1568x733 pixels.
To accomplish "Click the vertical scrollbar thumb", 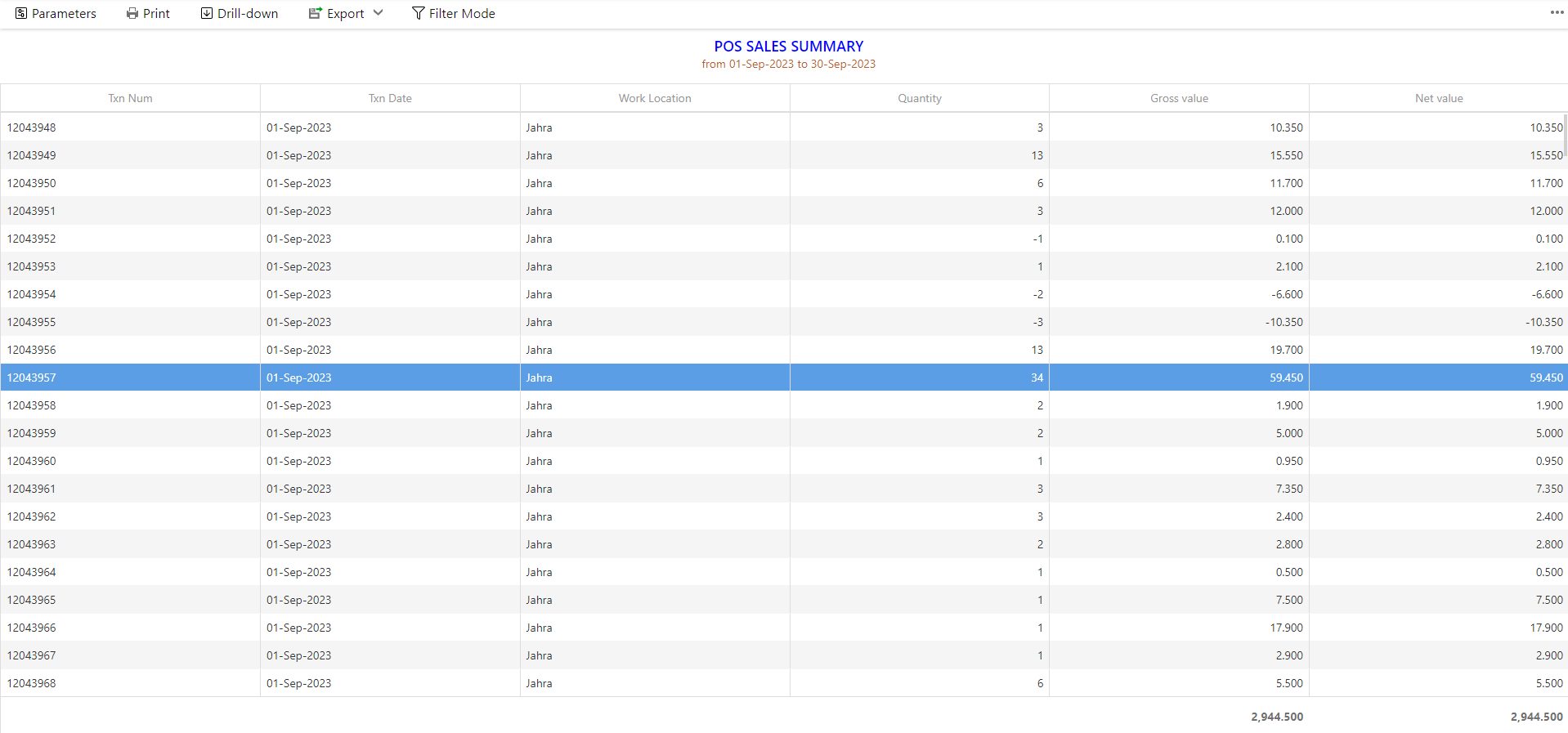I will pyautogui.click(x=1565, y=135).
